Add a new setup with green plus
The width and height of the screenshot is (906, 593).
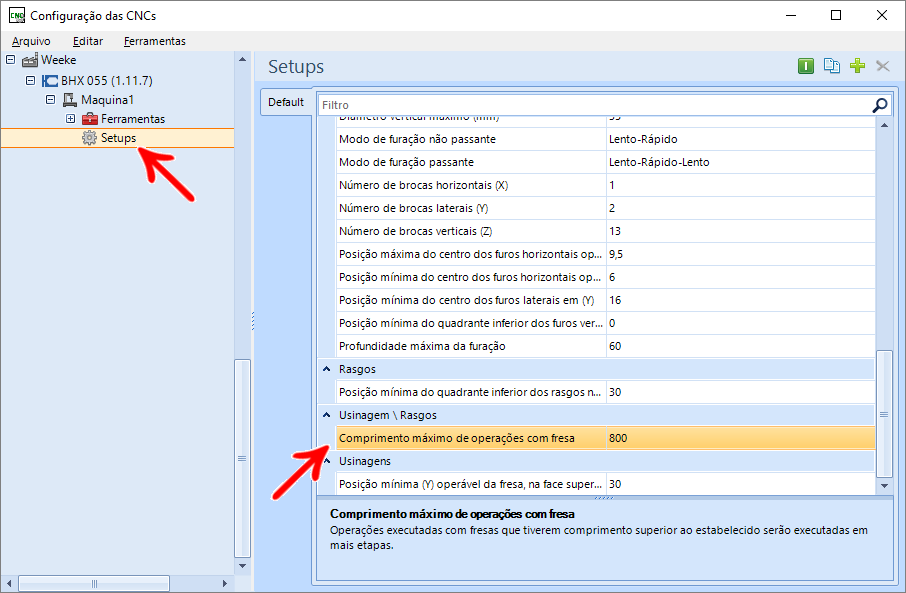coord(857,66)
